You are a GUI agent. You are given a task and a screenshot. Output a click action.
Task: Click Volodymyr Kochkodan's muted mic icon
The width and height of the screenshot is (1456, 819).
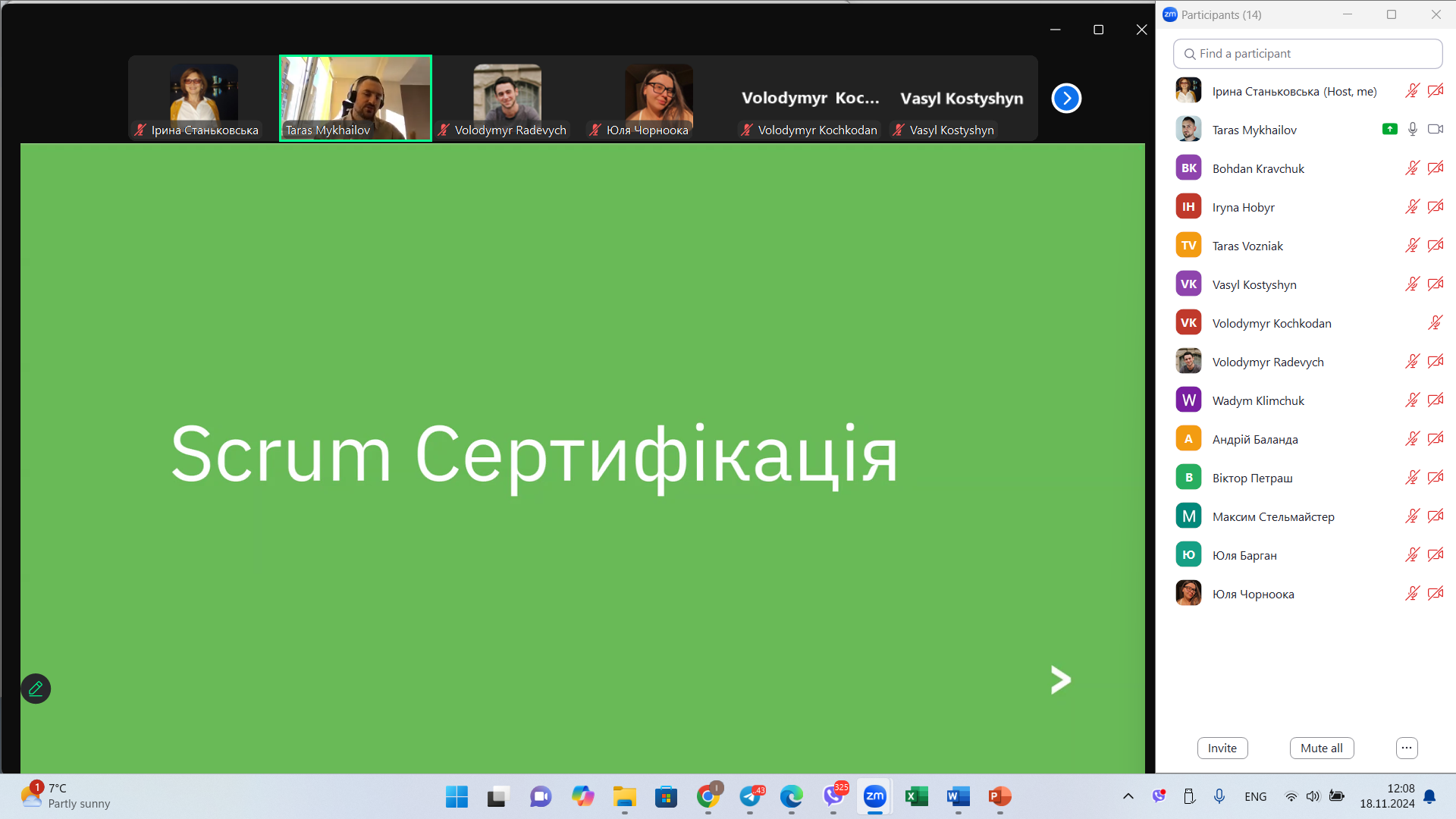click(1435, 323)
